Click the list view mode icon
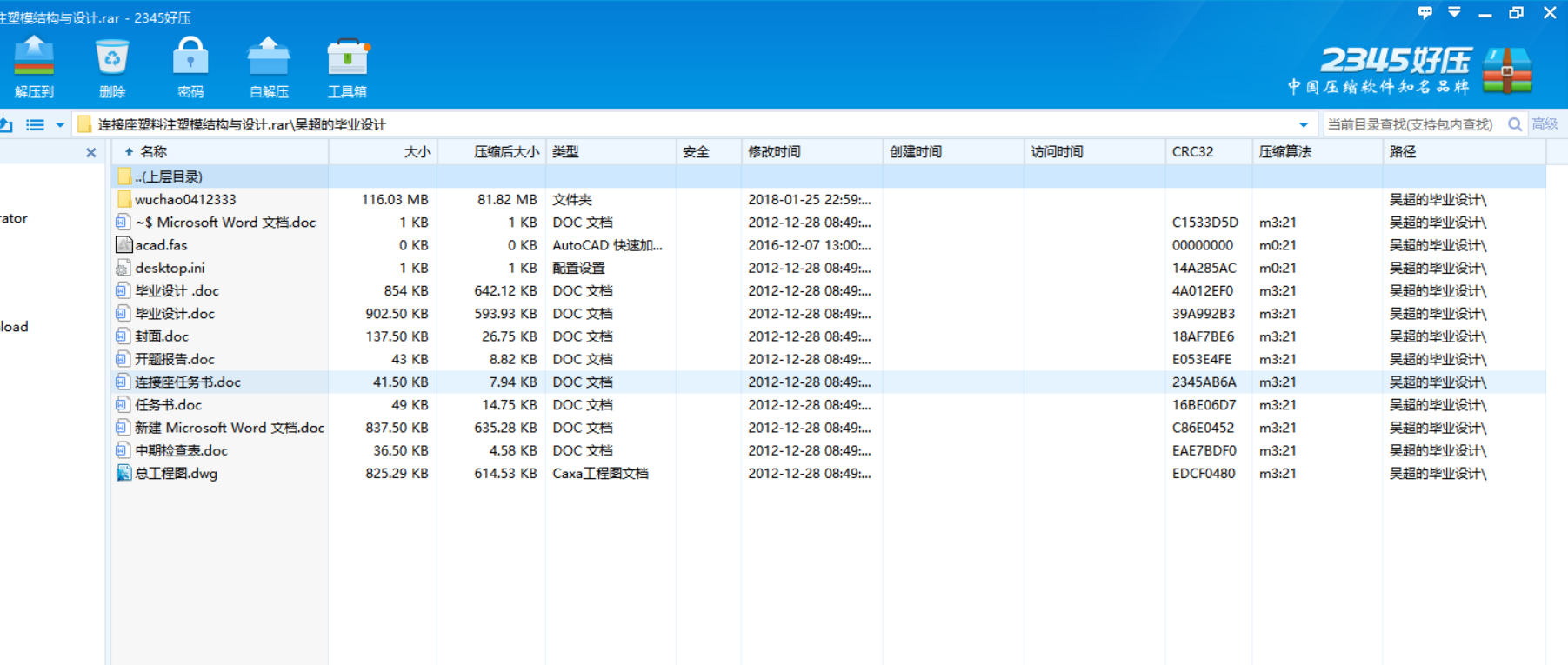Viewport: 1568px width, 665px height. 35,124
